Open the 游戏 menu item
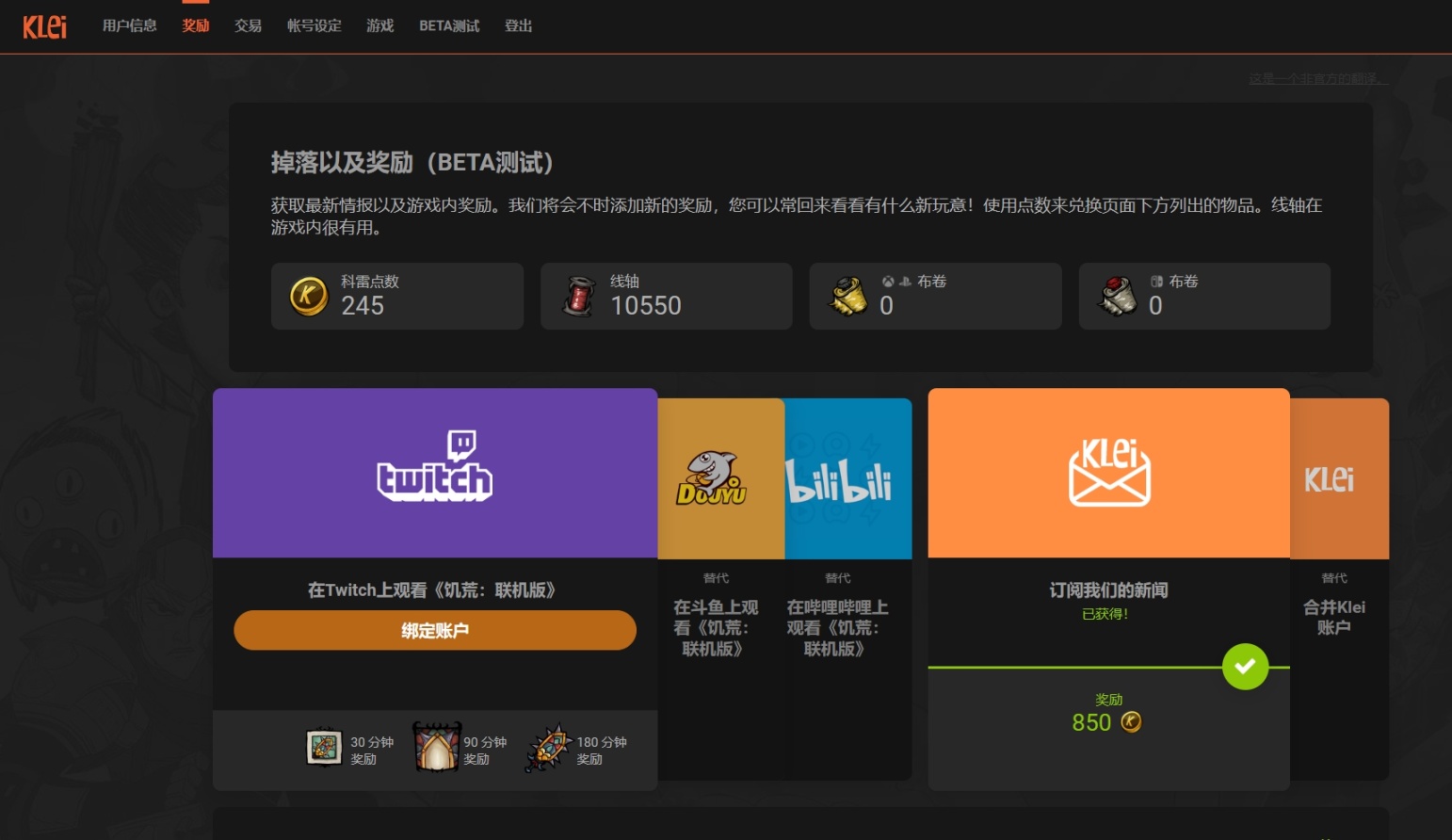This screenshot has height=840, width=1452. click(380, 26)
